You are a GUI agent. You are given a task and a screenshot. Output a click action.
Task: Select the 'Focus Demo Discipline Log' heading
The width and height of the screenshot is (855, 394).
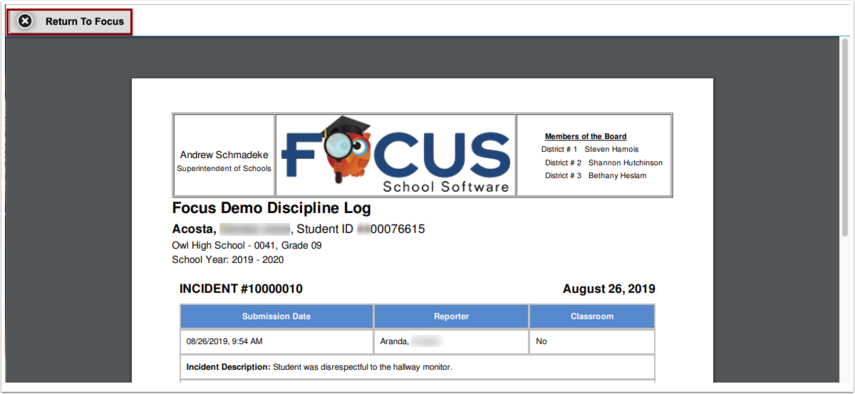click(x=272, y=208)
